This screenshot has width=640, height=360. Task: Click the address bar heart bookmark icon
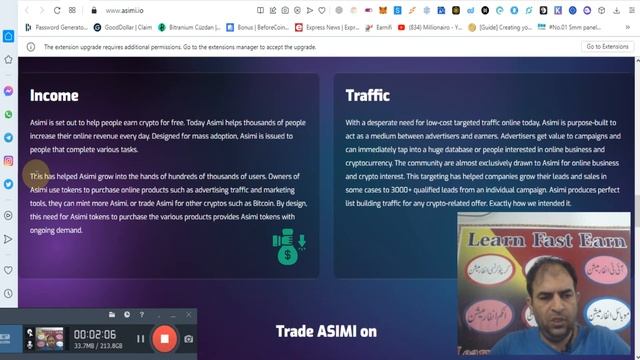(x=322, y=11)
